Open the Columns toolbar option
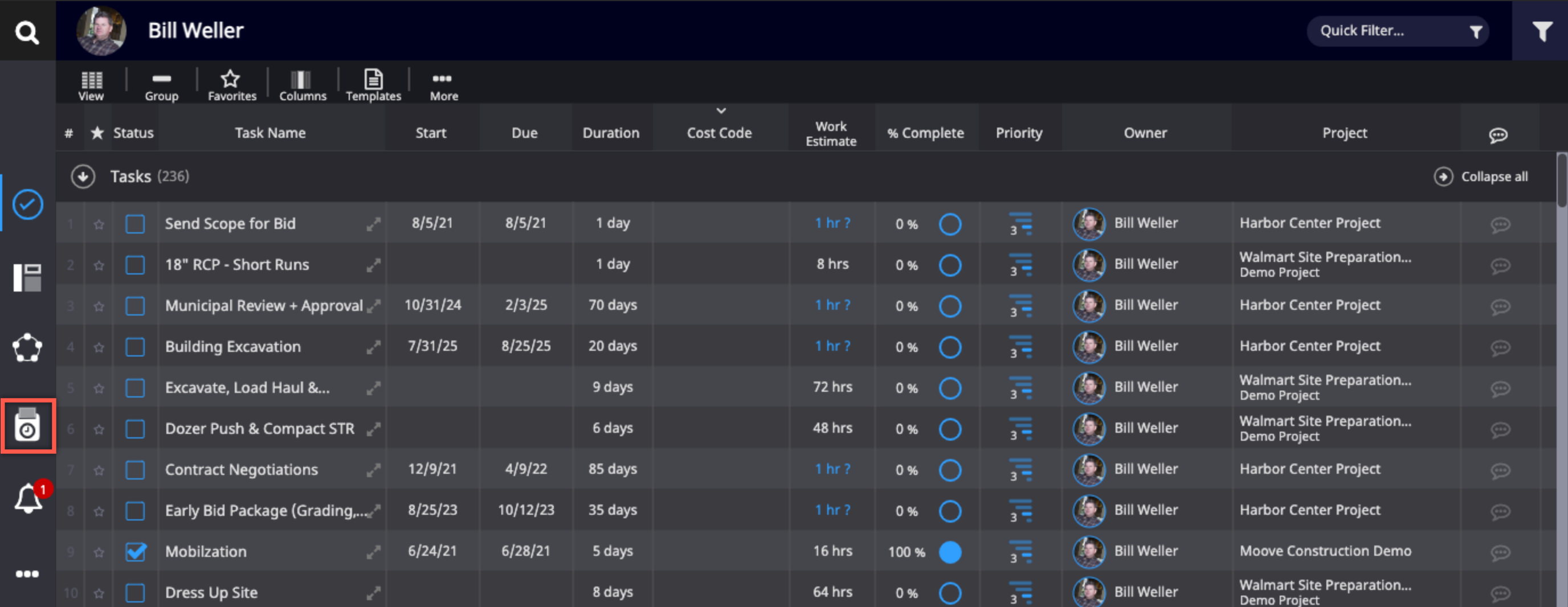The width and height of the screenshot is (1568, 607). 303,86
